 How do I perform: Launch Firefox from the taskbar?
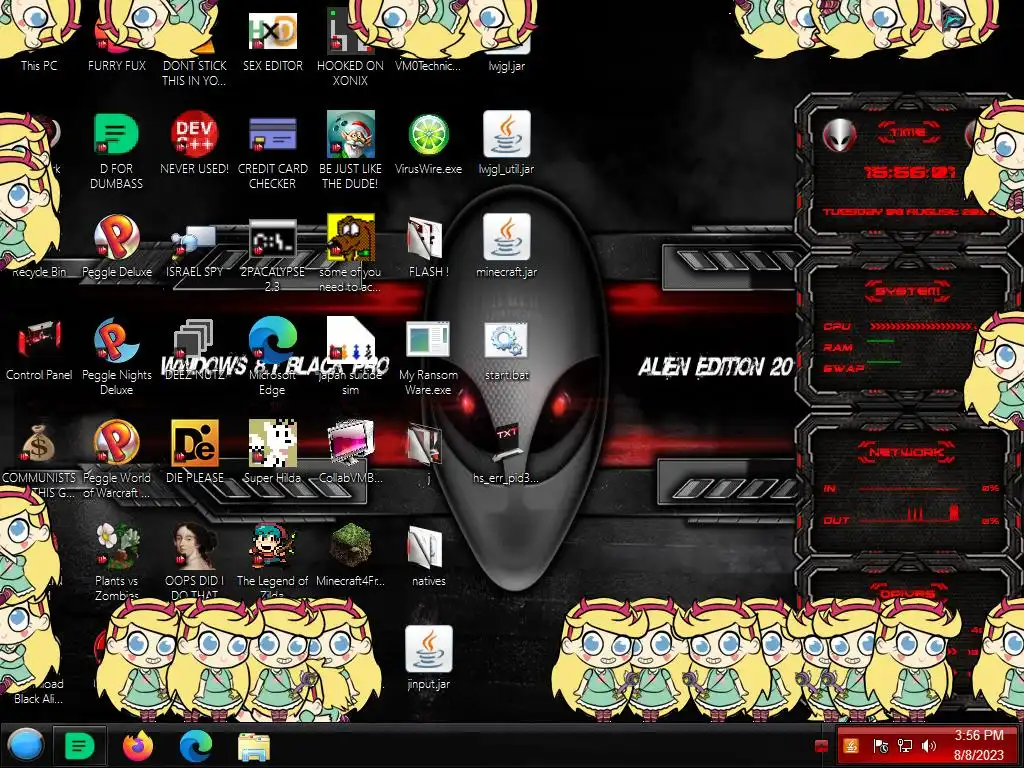pos(137,746)
